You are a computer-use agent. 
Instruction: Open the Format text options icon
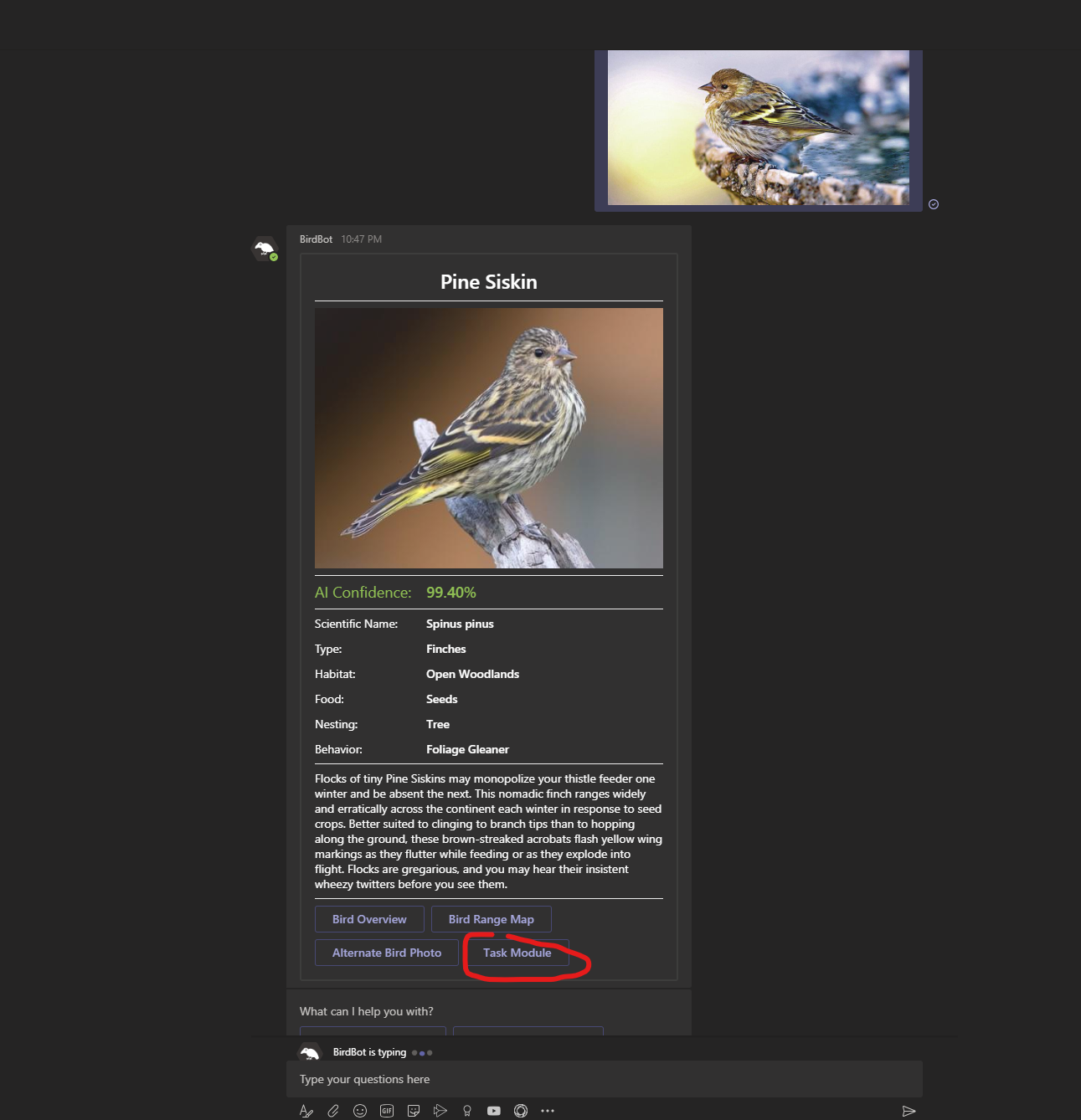pyautogui.click(x=306, y=1111)
